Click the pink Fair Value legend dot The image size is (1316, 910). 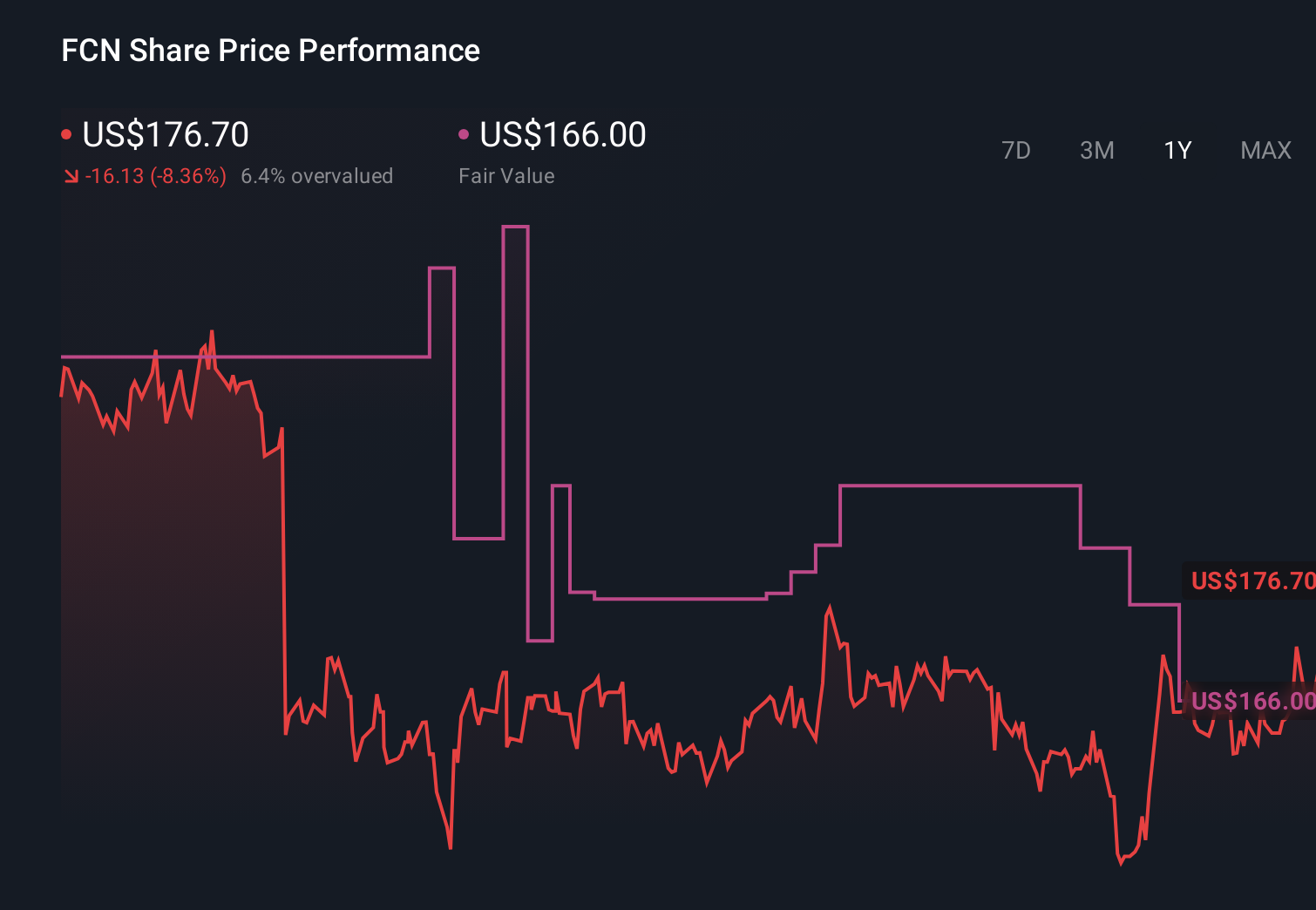pos(465,133)
